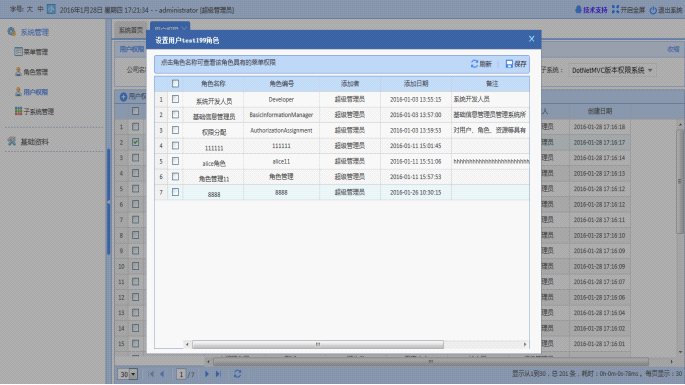The height and width of the screenshot is (385, 685).
Task: Click the refresh icon in dialog toolbar
Action: (x=474, y=64)
